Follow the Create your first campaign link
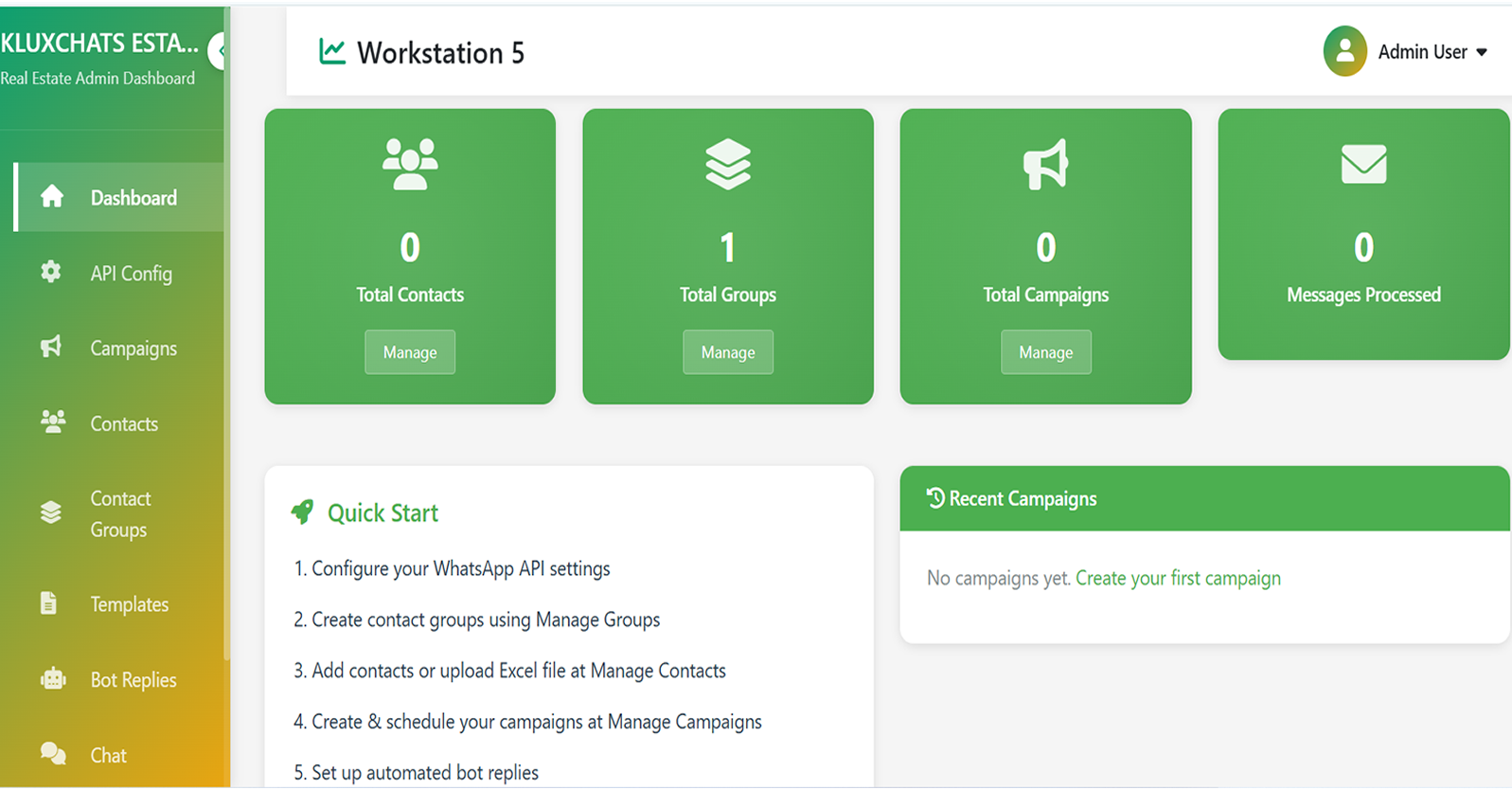 pos(1178,578)
